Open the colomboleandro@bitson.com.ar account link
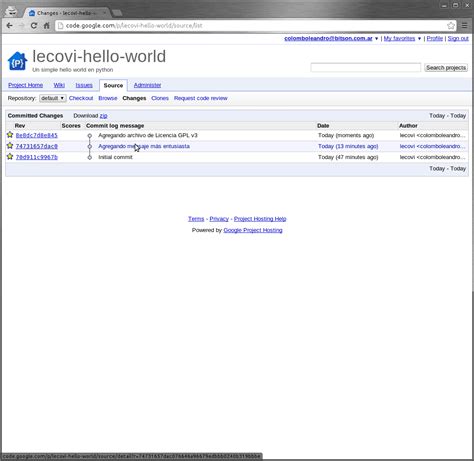The image size is (474, 461). coord(328,39)
